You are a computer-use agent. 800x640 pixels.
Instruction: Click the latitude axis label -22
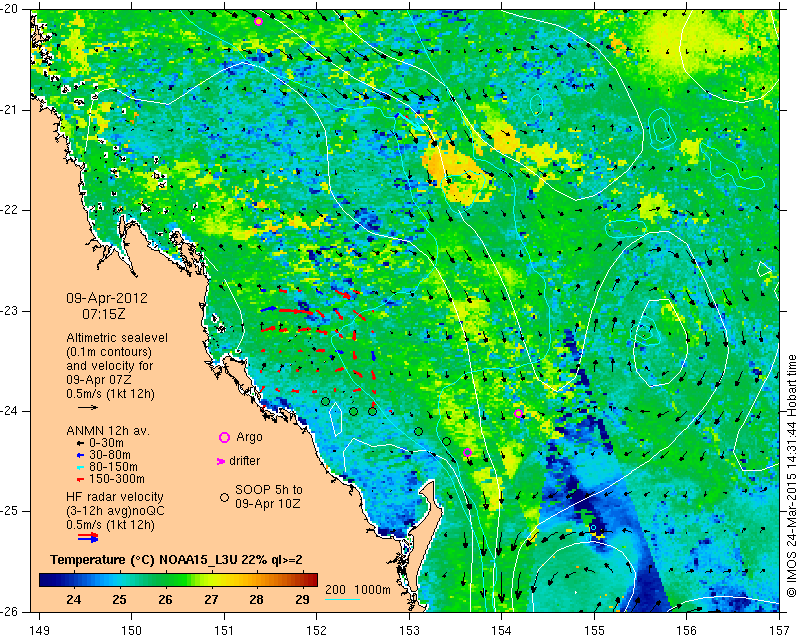(x=10, y=210)
